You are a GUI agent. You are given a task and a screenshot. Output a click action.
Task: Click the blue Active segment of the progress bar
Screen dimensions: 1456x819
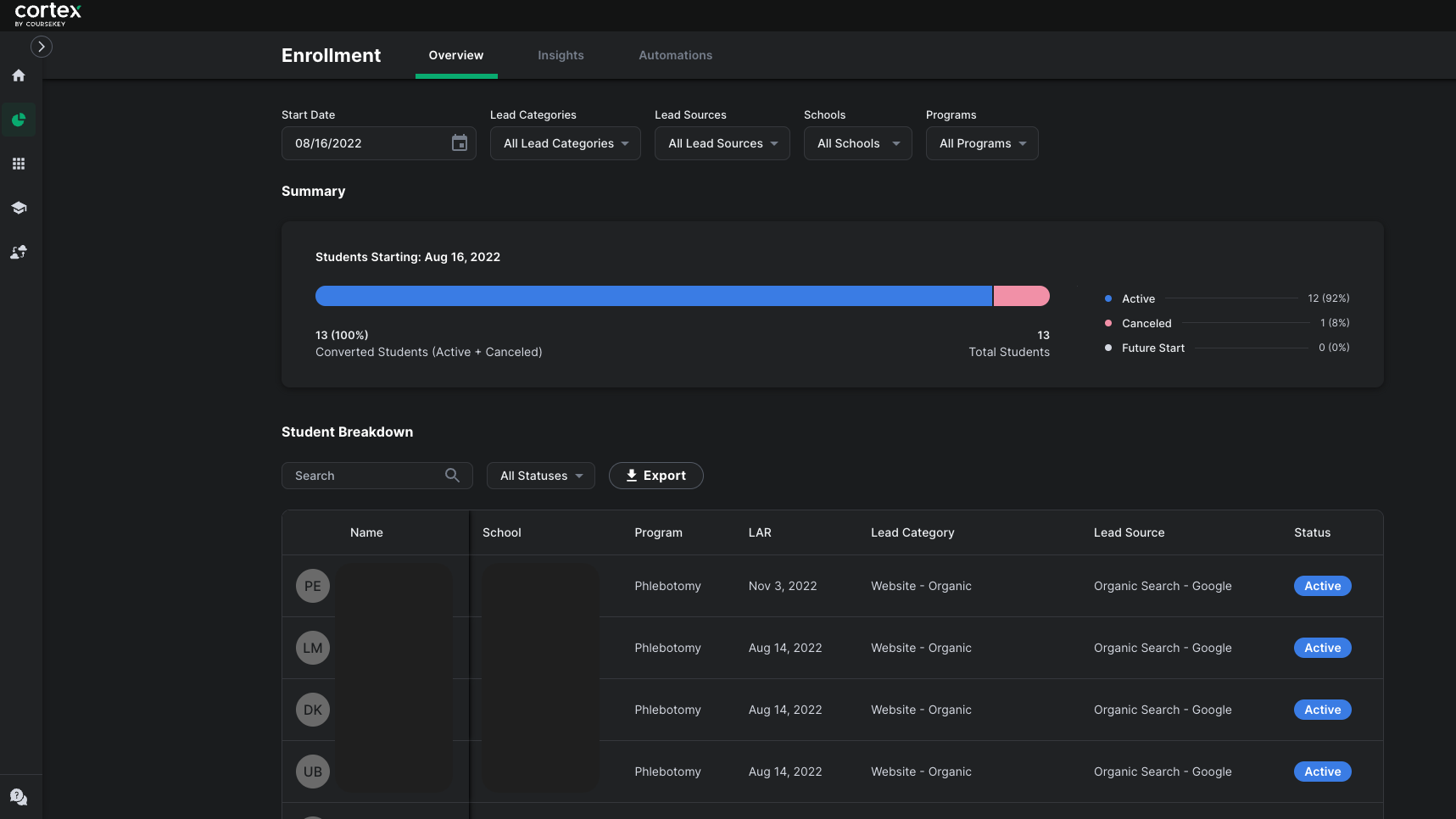point(654,296)
